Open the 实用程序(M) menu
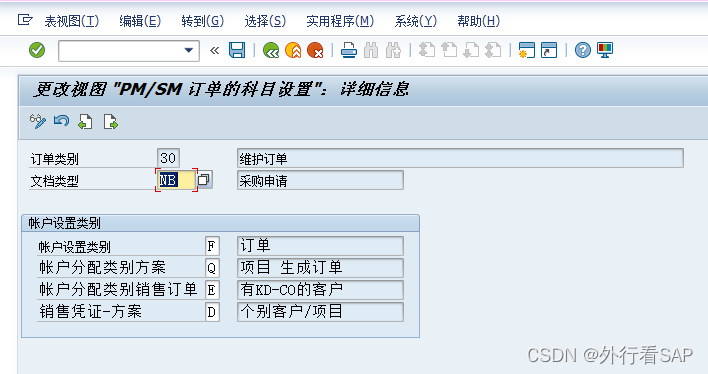Screen dimensions: 708x374 [340, 21]
